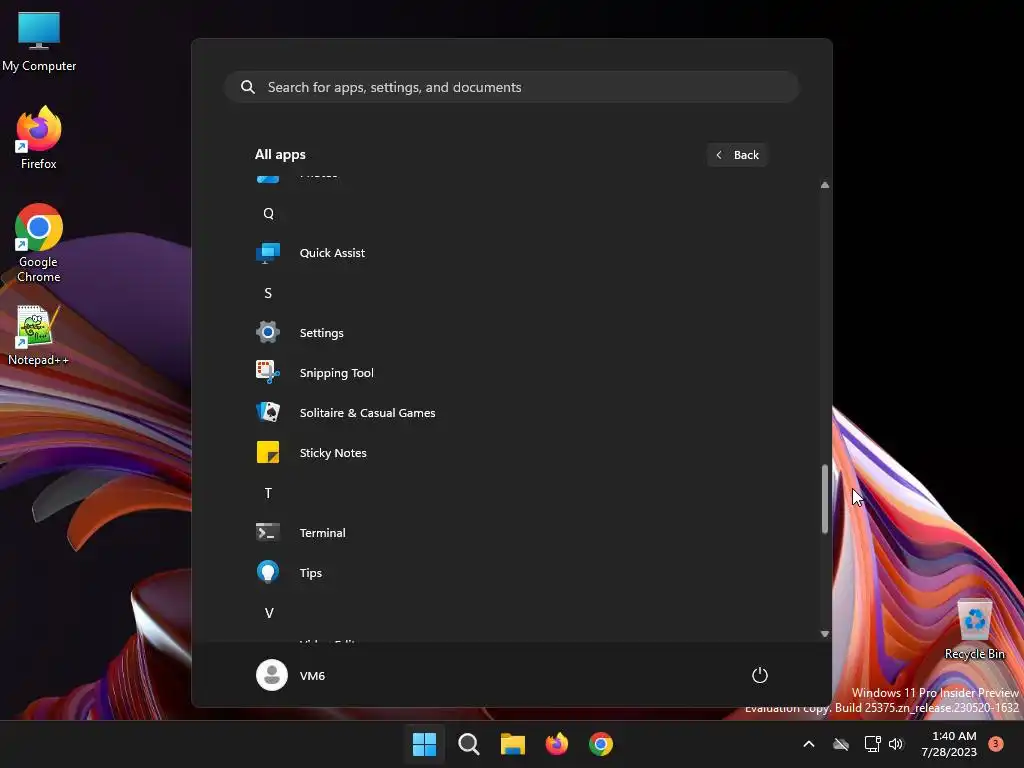
Task: Open File Explorer from the taskbar
Action: pos(513,744)
